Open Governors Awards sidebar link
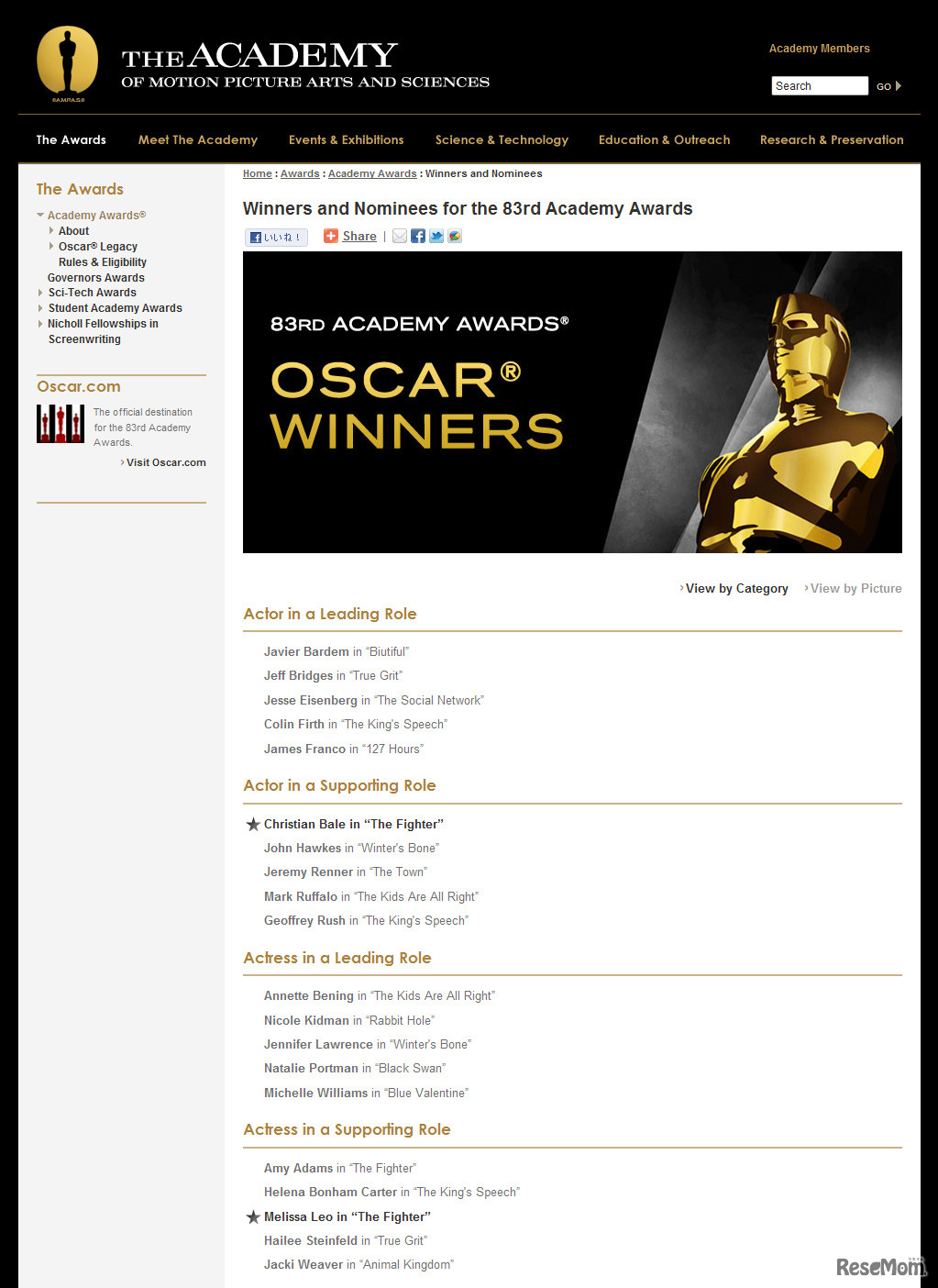 click(96, 278)
